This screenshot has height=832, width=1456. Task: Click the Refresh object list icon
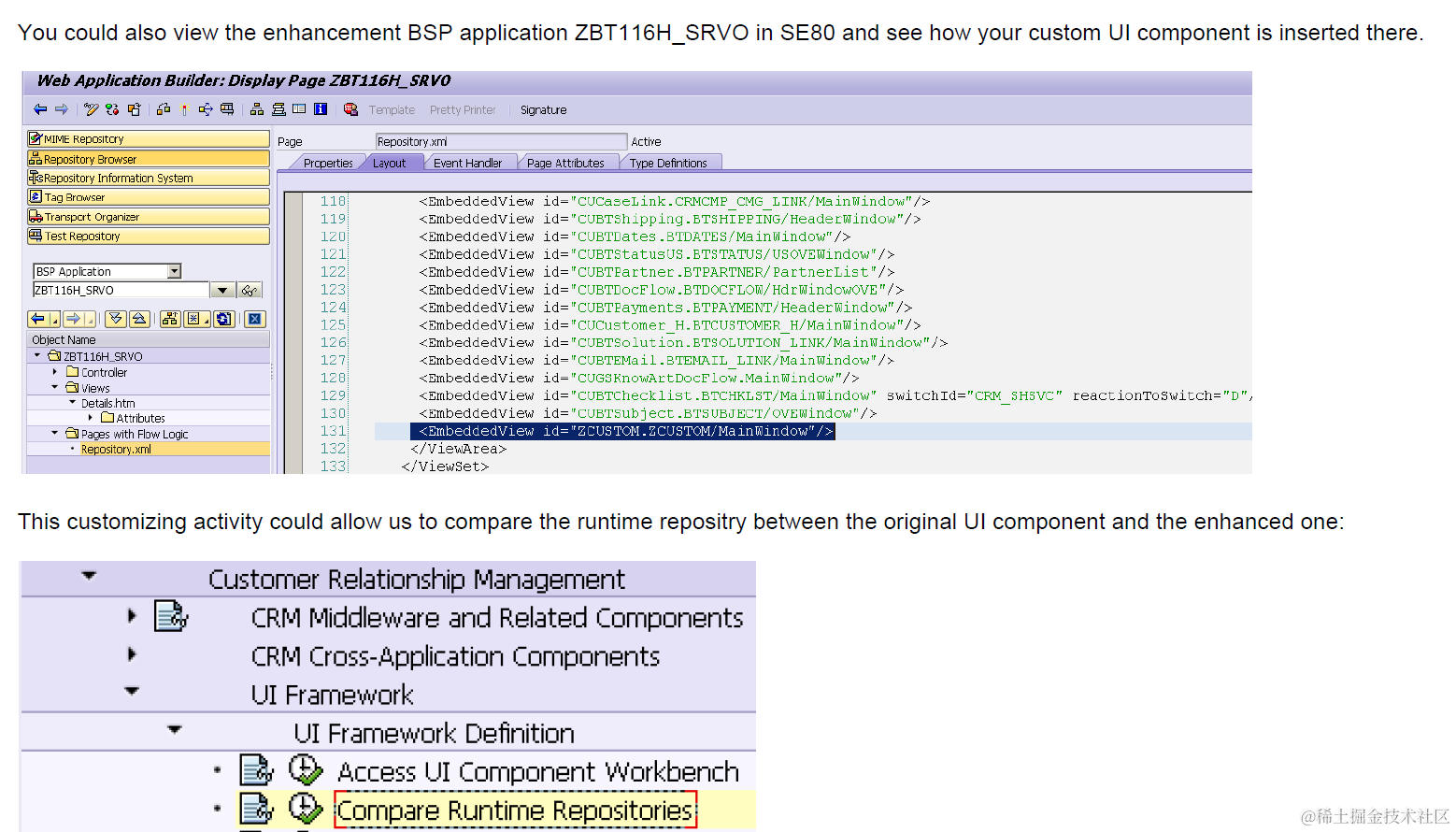(224, 319)
